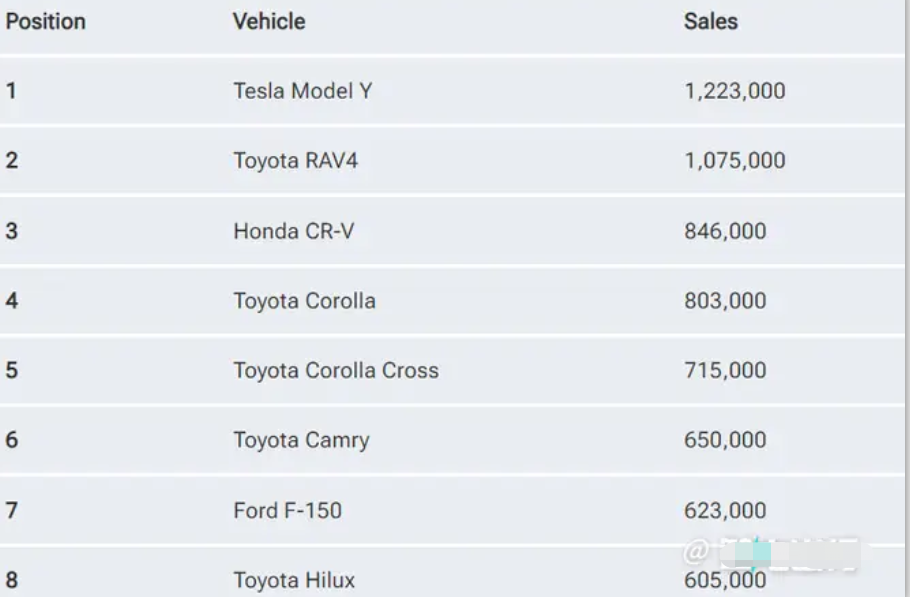Click the 715,000 sales value
This screenshot has height=597, width=910.
[724, 370]
